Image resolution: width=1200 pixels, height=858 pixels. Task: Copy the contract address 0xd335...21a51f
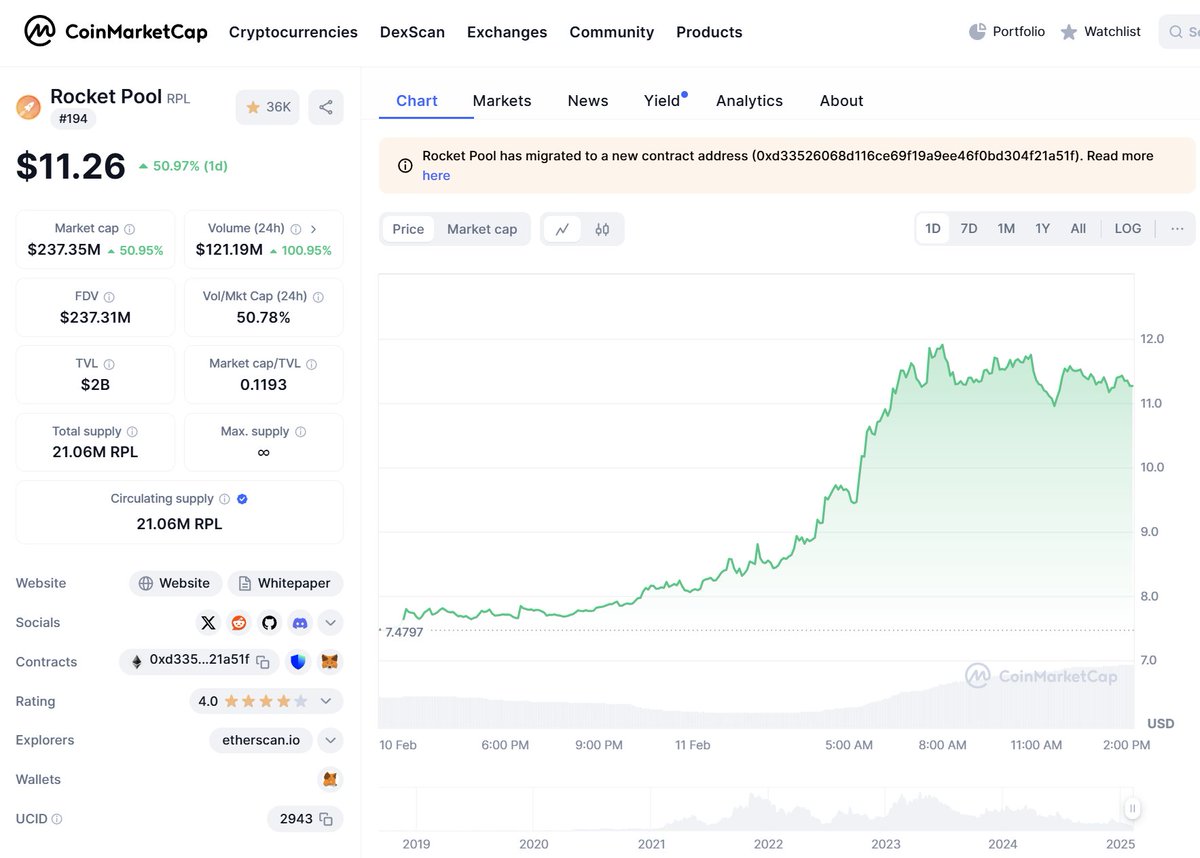coord(263,662)
